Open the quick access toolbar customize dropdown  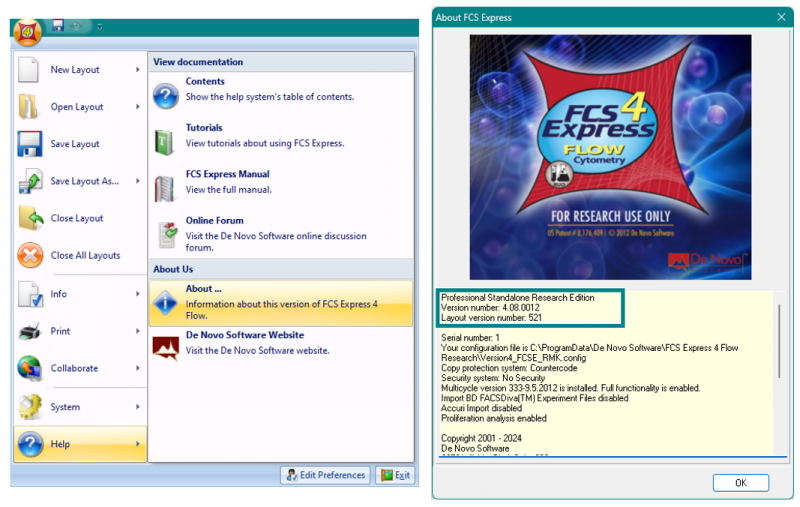point(100,26)
